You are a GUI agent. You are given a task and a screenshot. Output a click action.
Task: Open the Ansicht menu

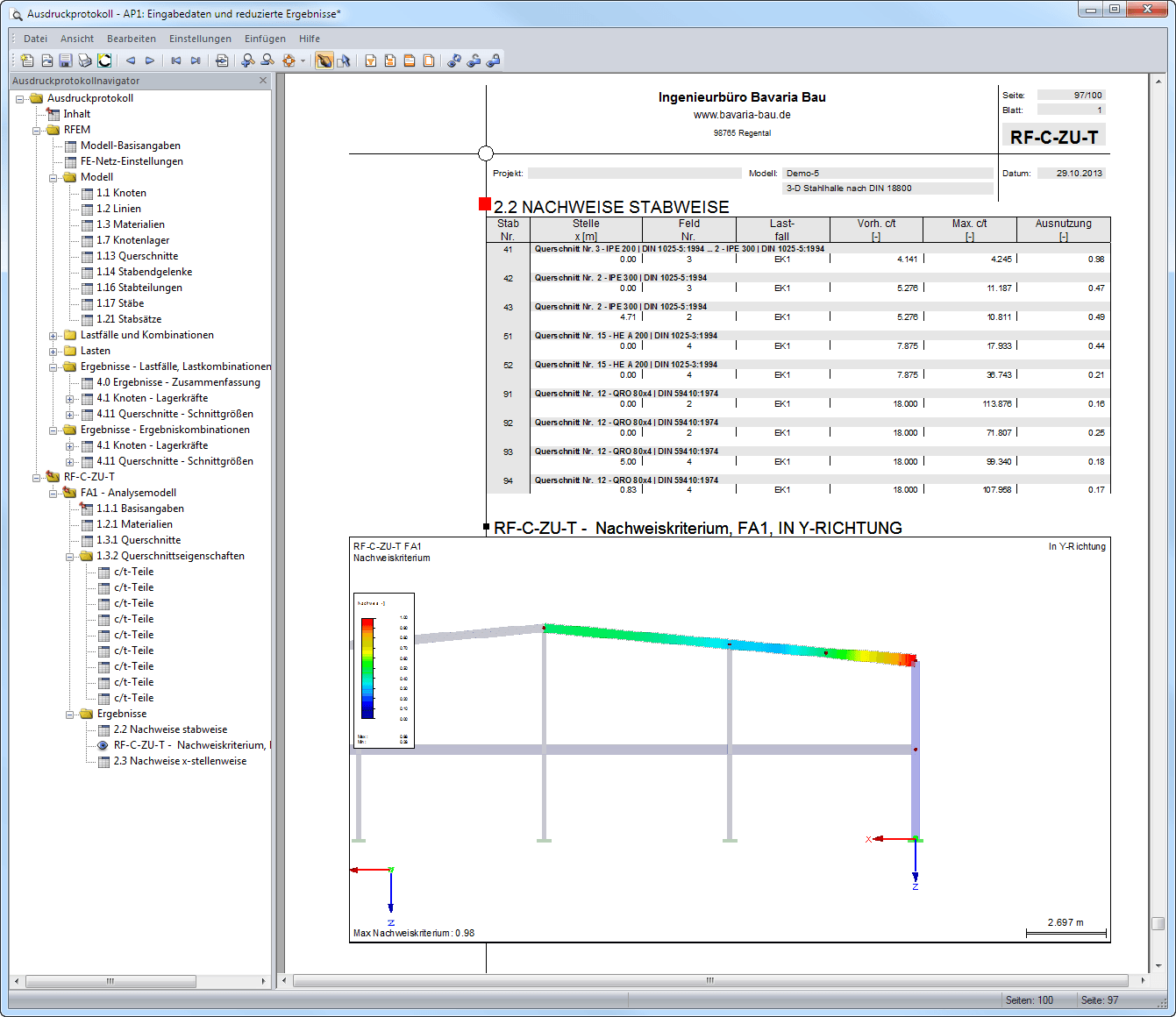point(77,39)
